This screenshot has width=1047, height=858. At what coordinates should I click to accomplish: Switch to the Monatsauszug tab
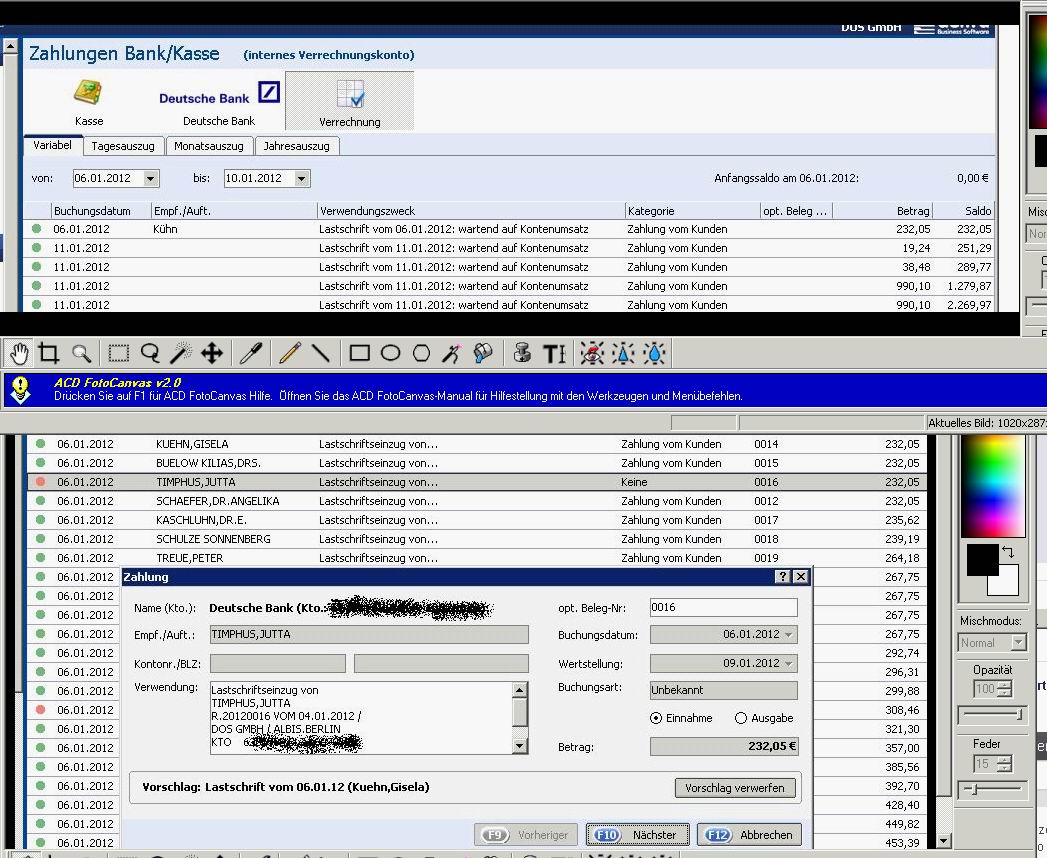point(208,146)
